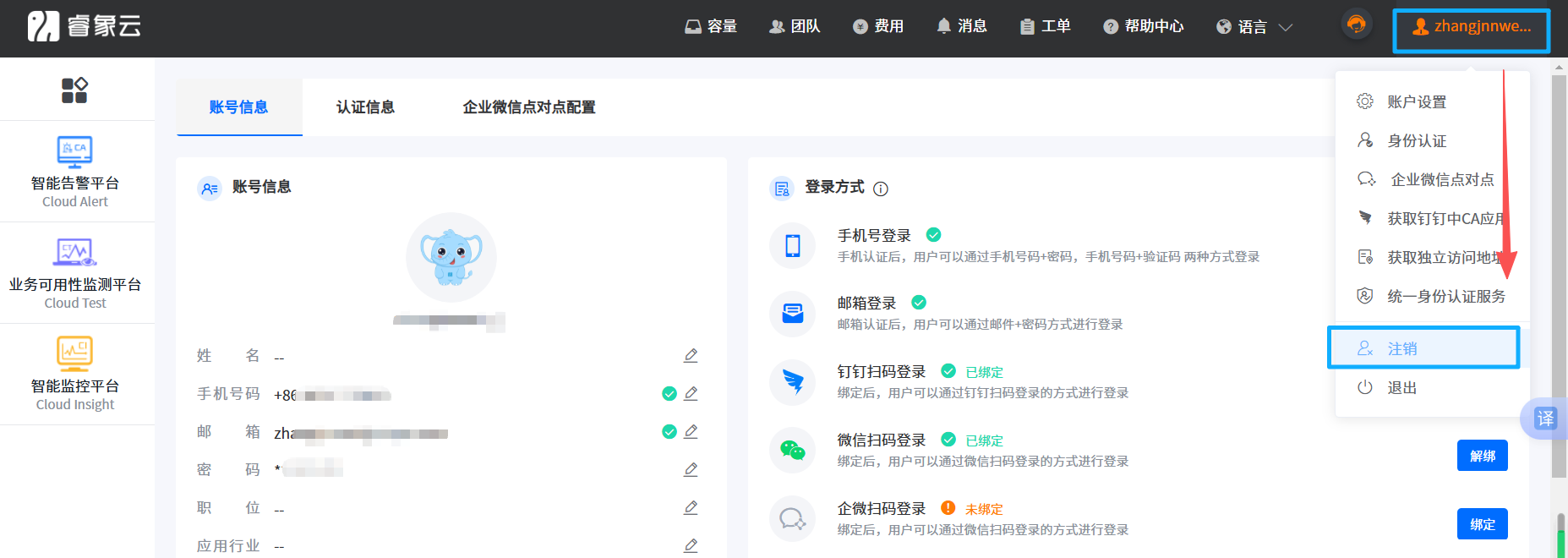Screen dimensions: 1568x558
Task: Open the Cloud Test monitoring platform
Action: click(x=75, y=253)
